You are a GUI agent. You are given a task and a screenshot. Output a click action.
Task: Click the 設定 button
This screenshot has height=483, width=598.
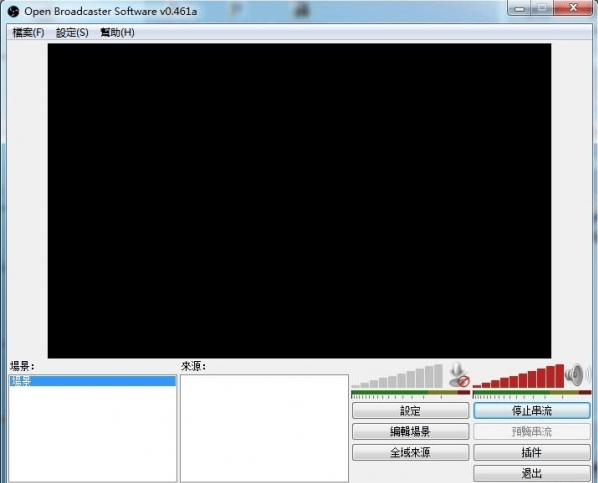[410, 411]
